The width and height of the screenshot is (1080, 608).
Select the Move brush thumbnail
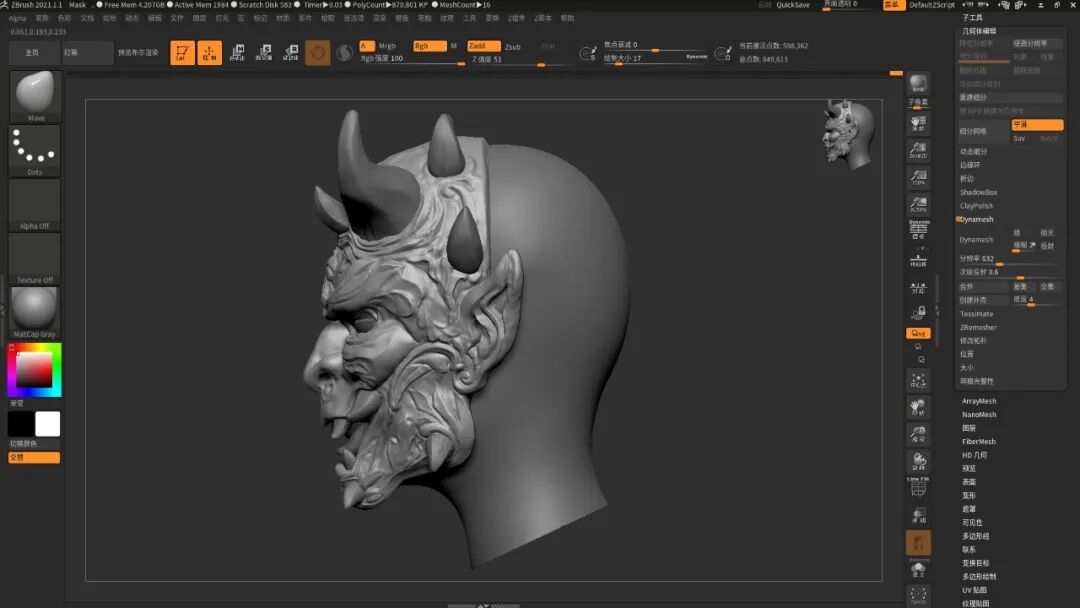tap(35, 94)
